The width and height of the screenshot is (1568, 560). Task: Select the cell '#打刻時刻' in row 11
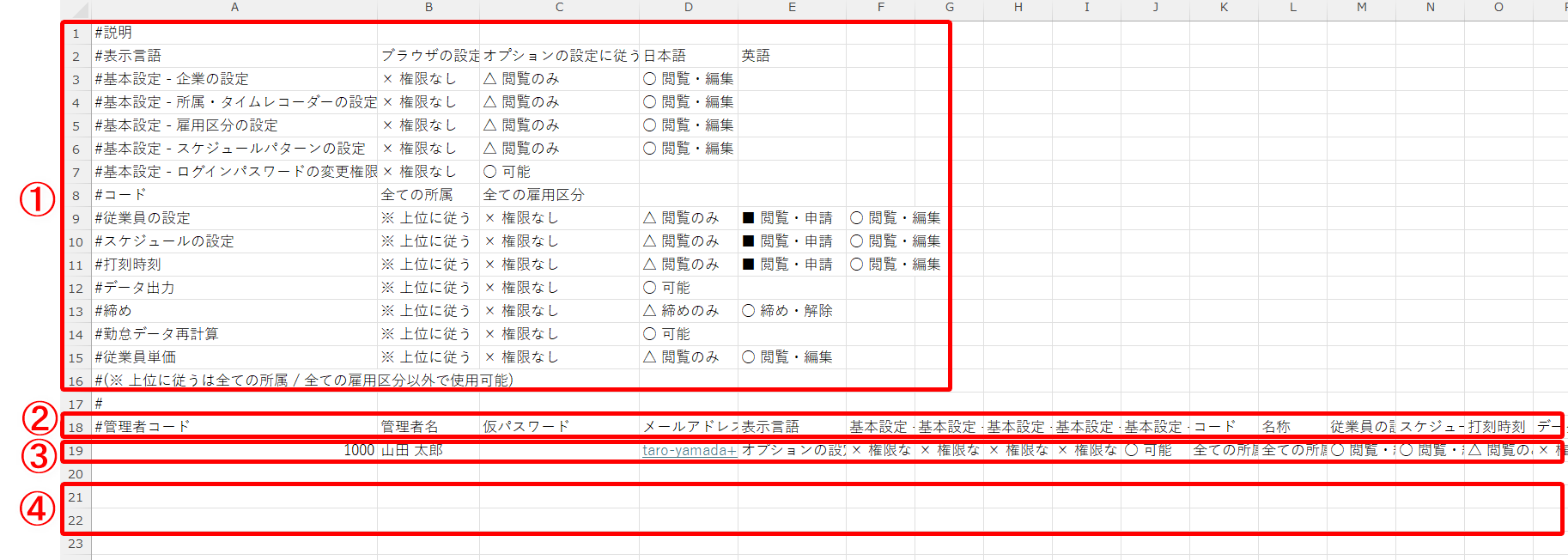pos(234,265)
